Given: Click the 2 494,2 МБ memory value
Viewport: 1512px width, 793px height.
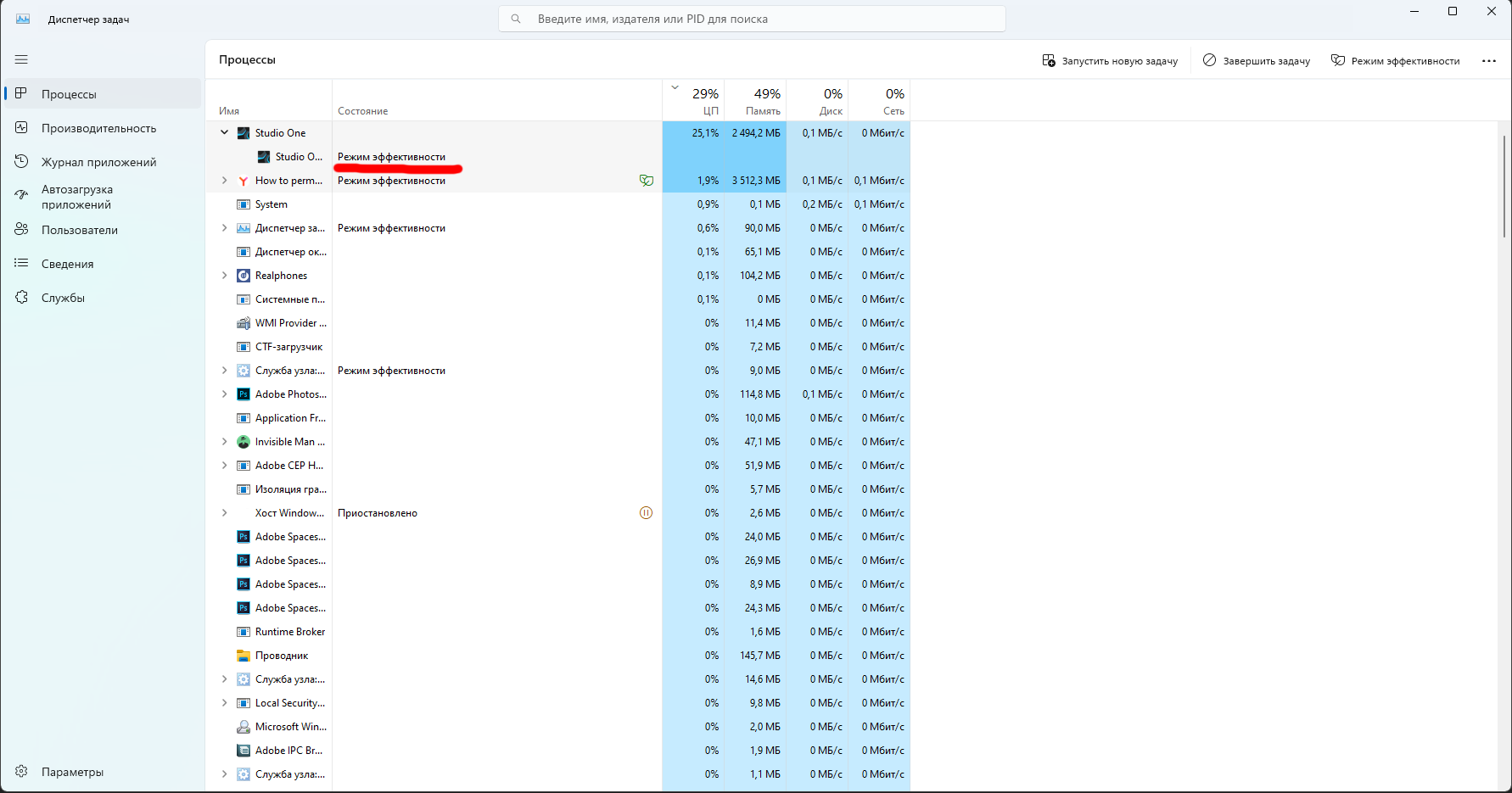Looking at the screenshot, I should (x=756, y=133).
